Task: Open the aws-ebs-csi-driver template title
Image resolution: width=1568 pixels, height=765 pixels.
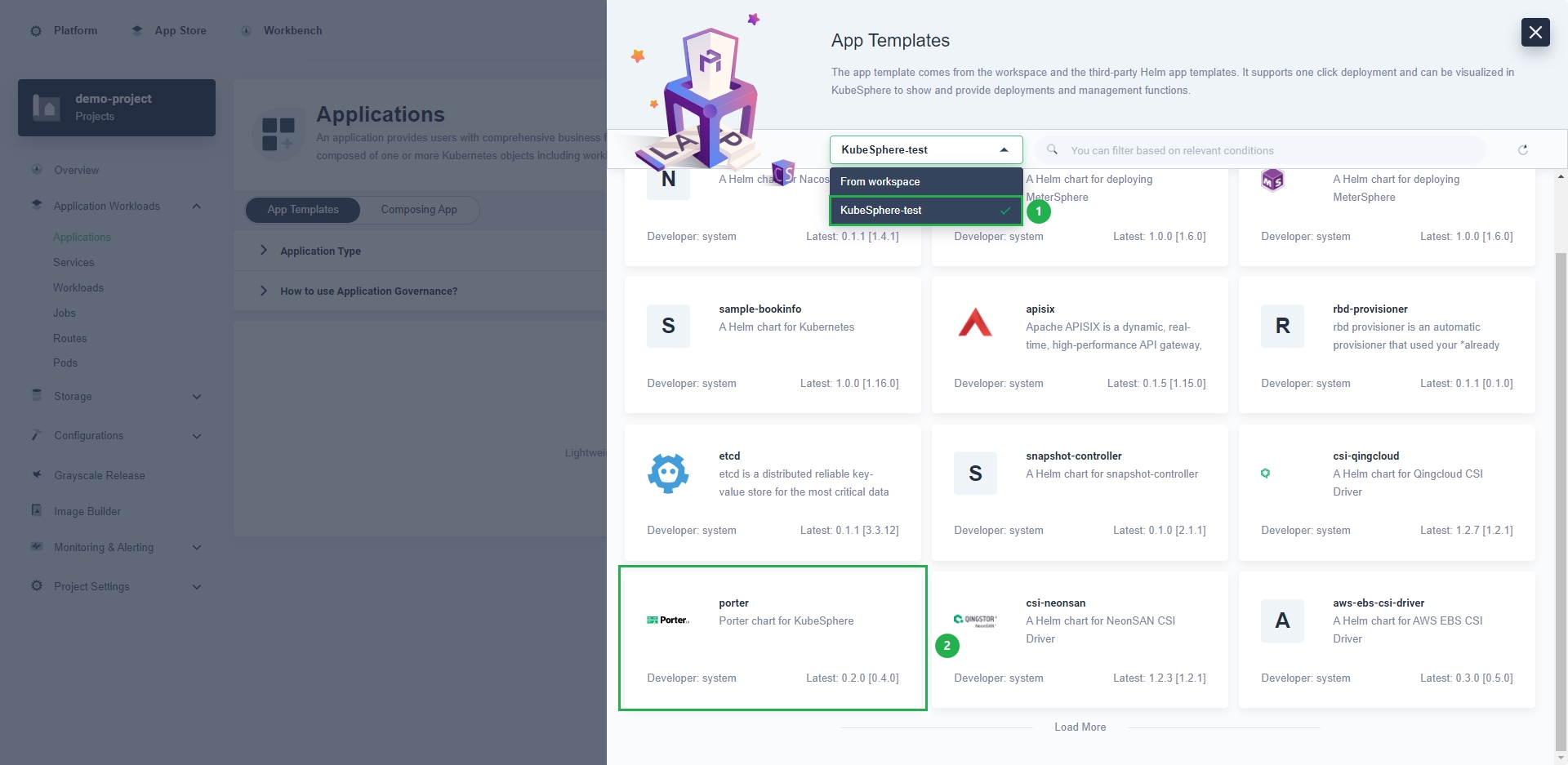Action: [1378, 603]
